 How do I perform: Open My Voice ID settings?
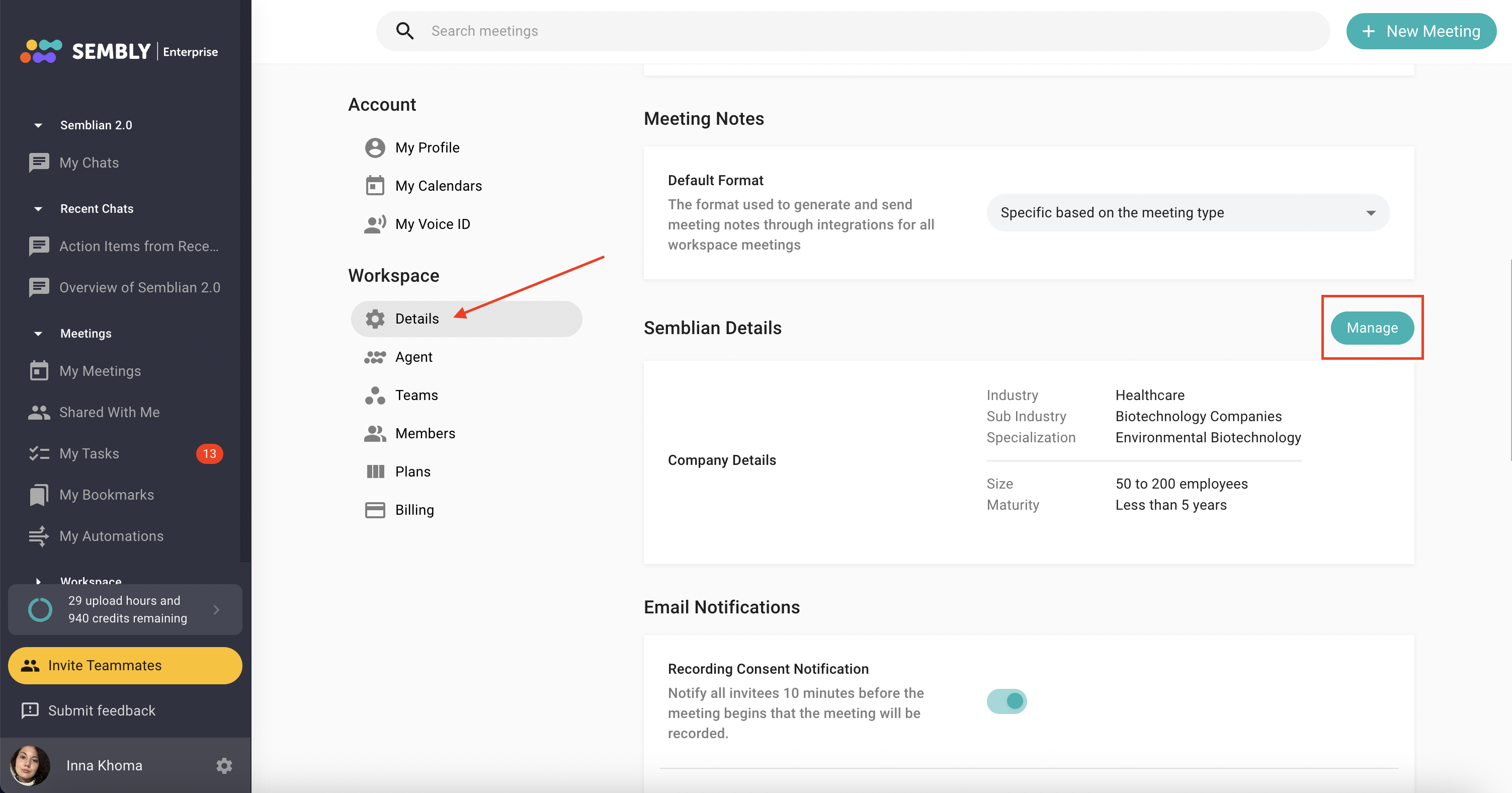[x=432, y=224]
